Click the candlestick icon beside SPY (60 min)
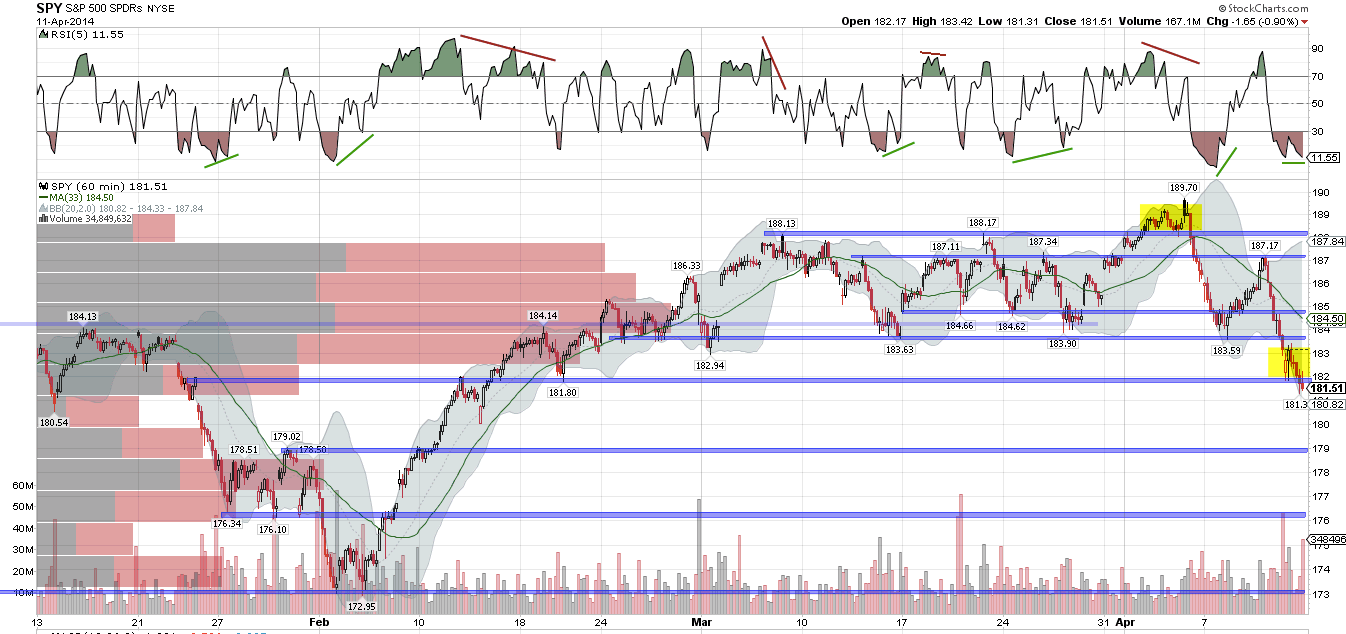The height and width of the screenshot is (634, 1346). pos(41,186)
